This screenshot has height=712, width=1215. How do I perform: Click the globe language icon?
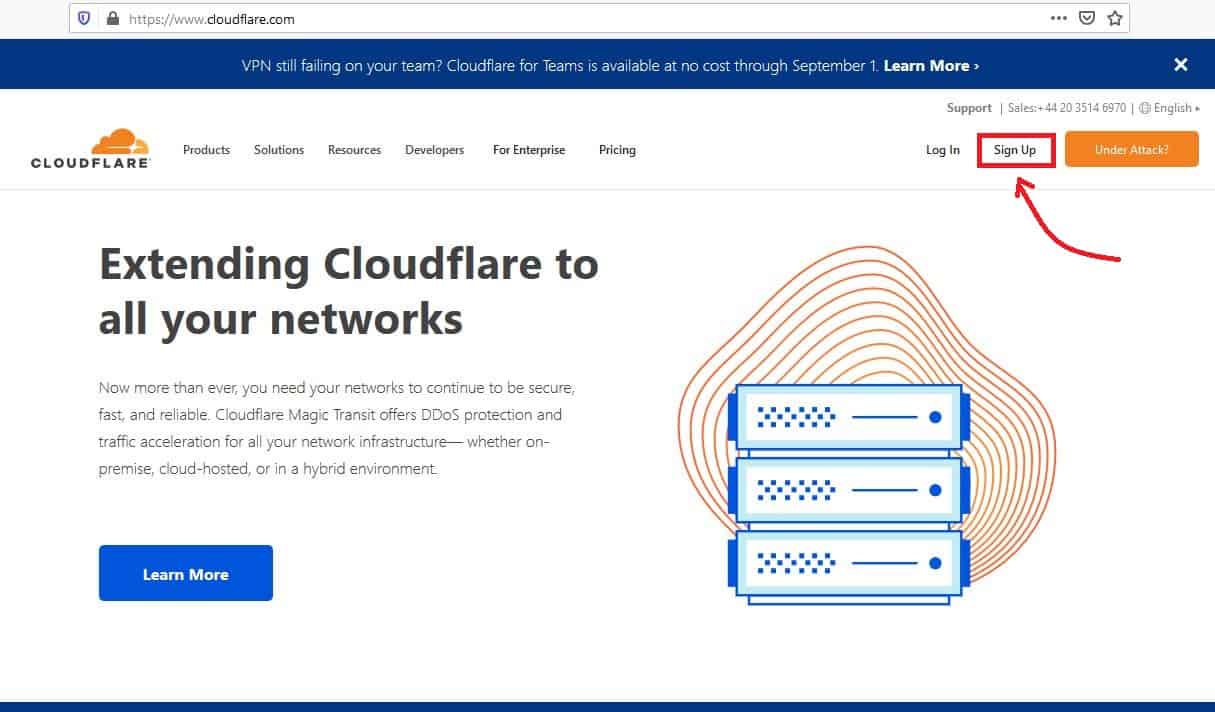[x=1146, y=108]
